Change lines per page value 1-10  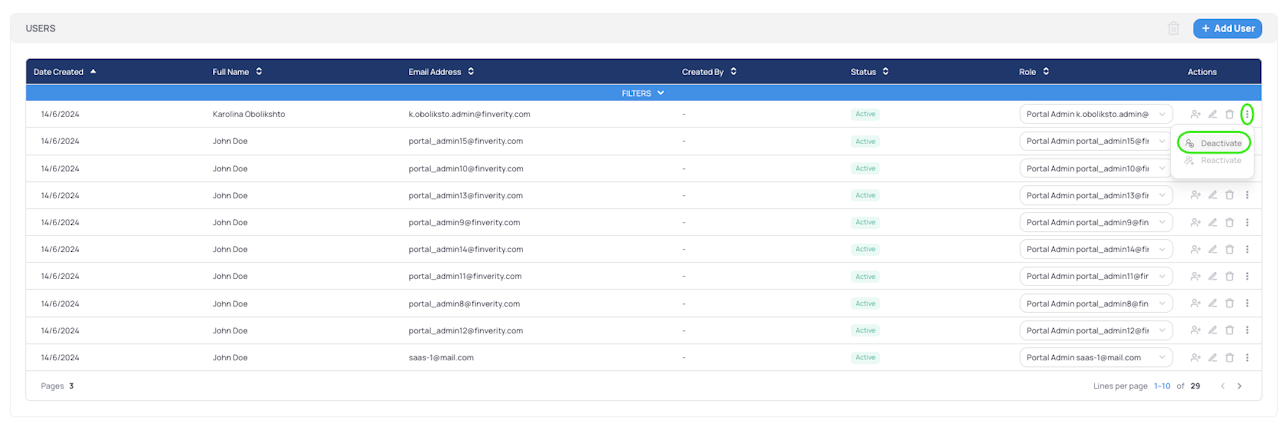tap(1161, 386)
